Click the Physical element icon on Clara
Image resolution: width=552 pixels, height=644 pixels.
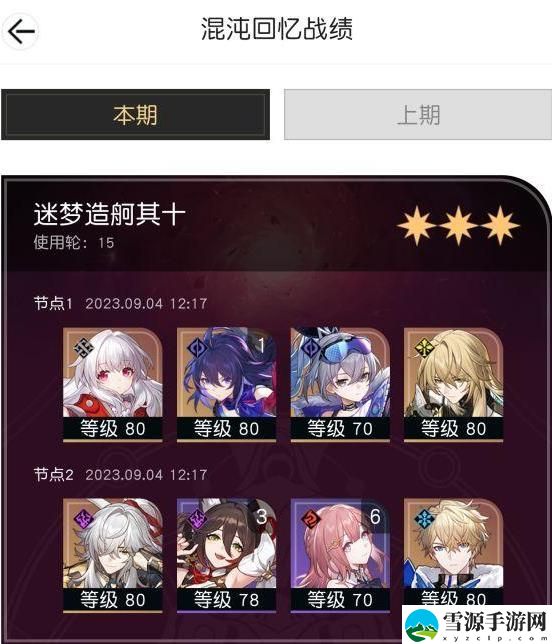(x=83, y=347)
